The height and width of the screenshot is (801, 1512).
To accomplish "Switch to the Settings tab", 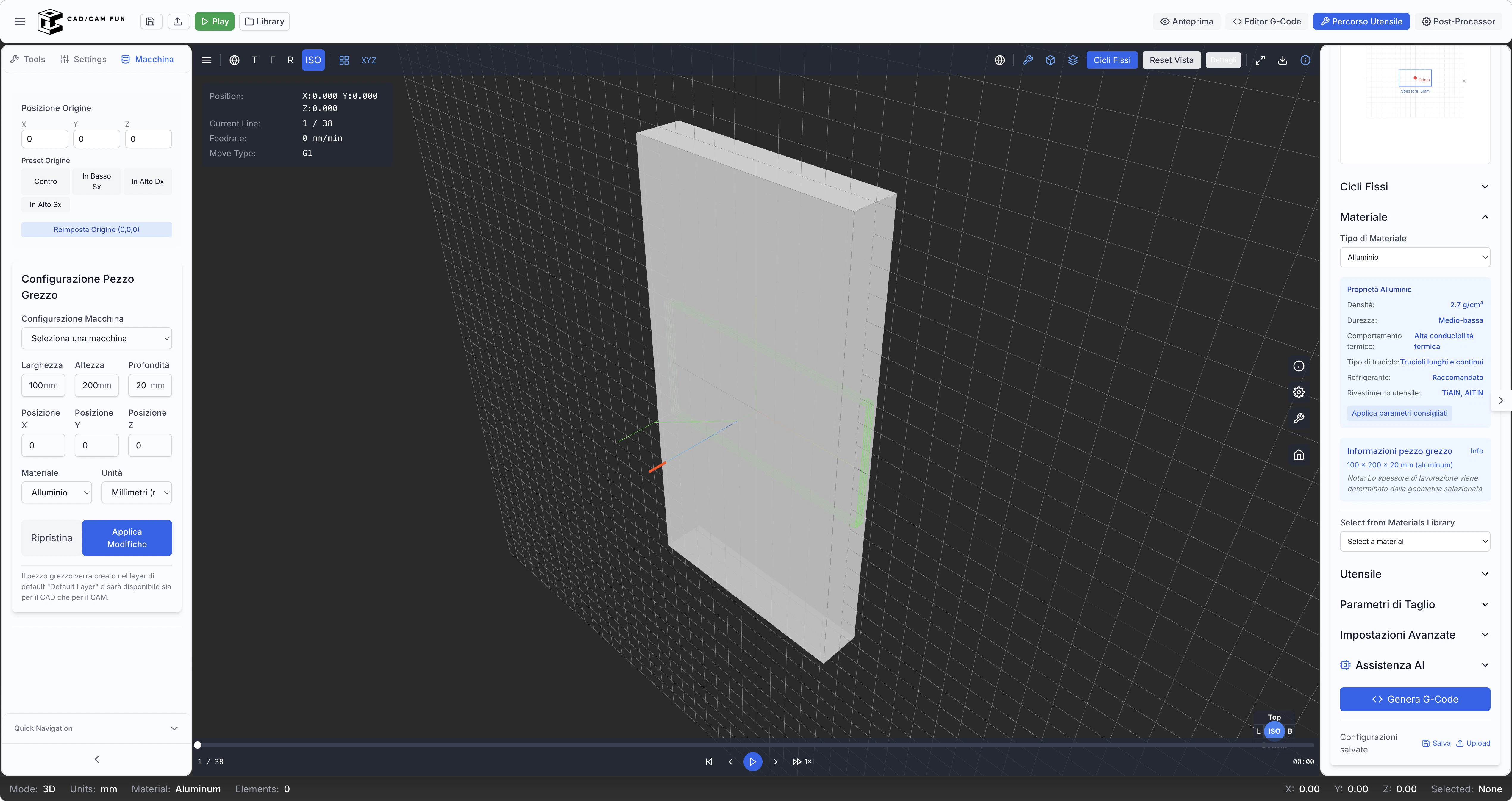I will [x=83, y=59].
